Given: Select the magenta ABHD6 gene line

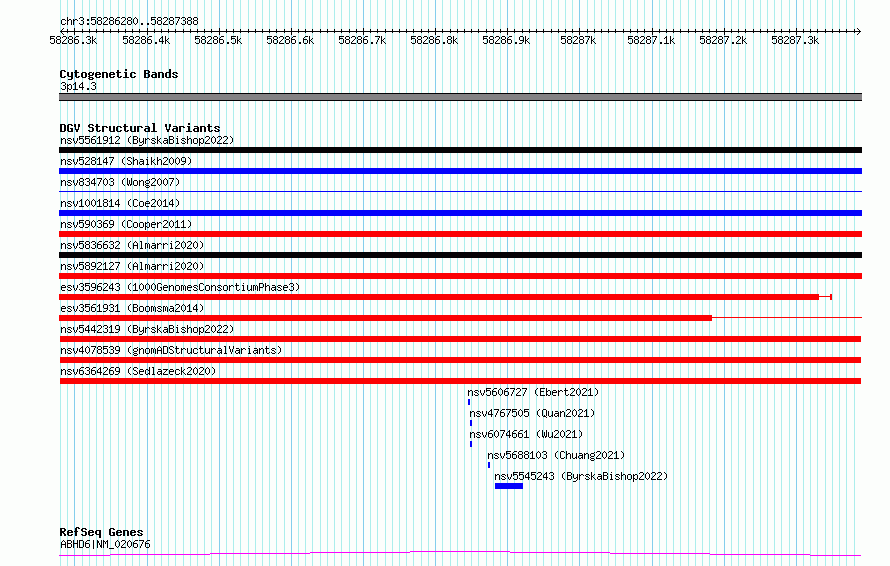Looking at the screenshot, I should (460, 553).
